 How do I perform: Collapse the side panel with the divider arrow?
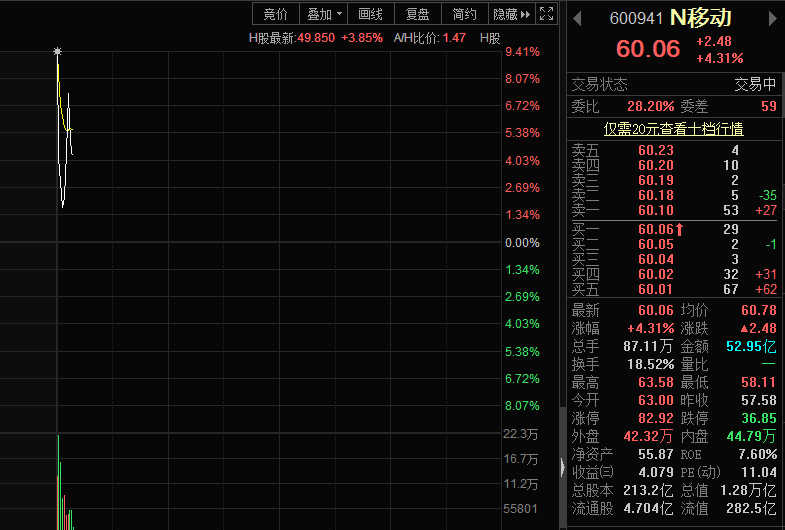coord(562,467)
